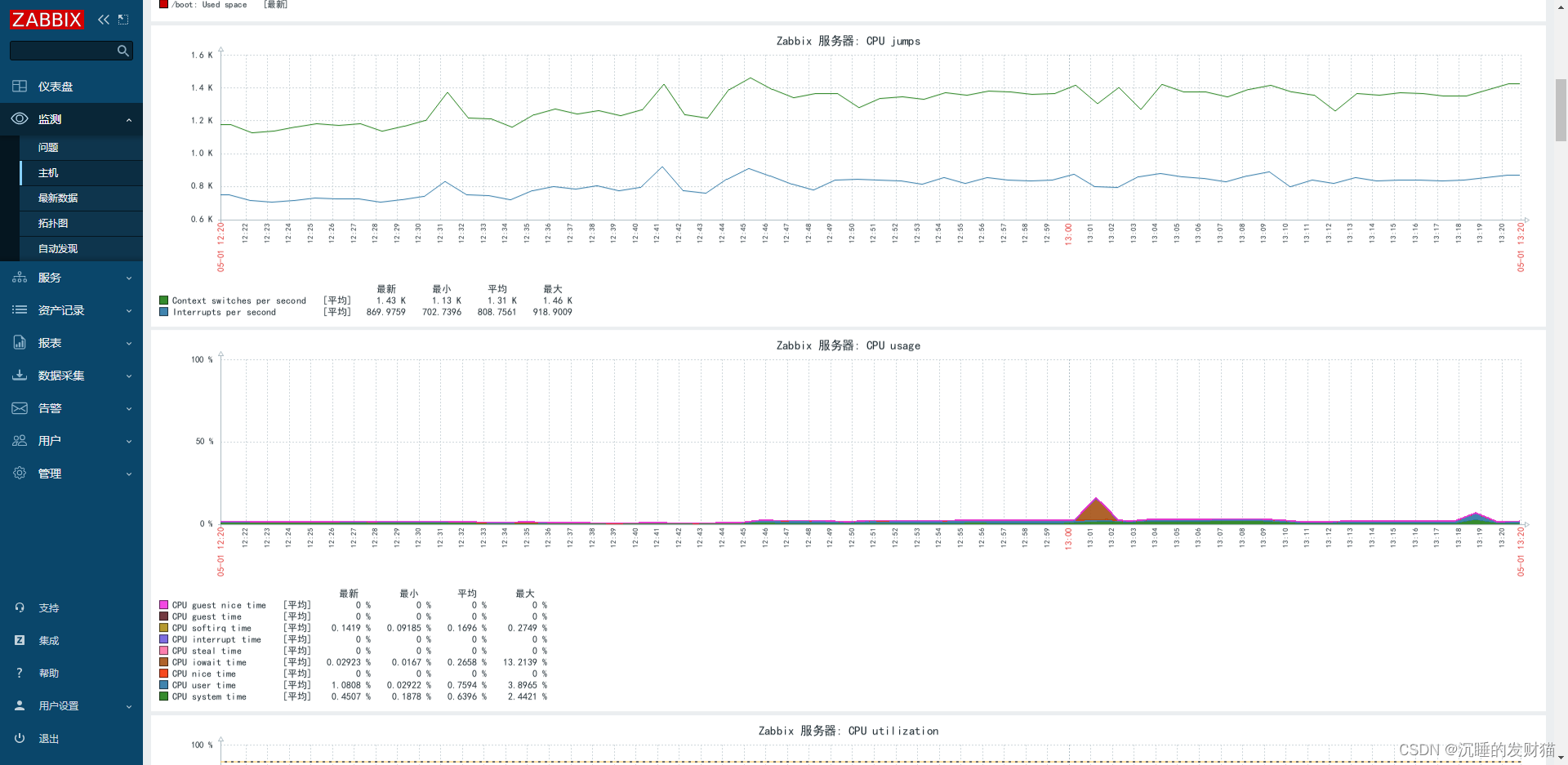Click the 用户设置 label
Viewport: 1568px width, 765px height.
[59, 706]
